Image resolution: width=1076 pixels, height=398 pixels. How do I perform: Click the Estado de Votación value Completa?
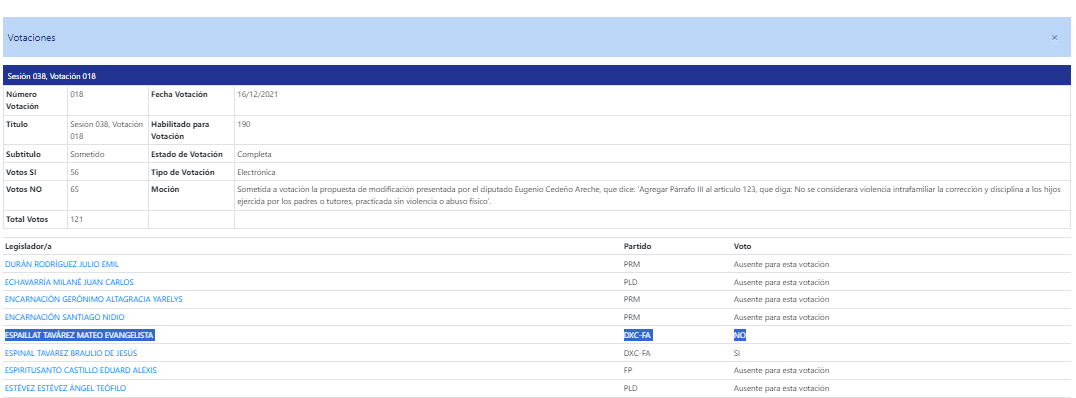click(x=254, y=154)
